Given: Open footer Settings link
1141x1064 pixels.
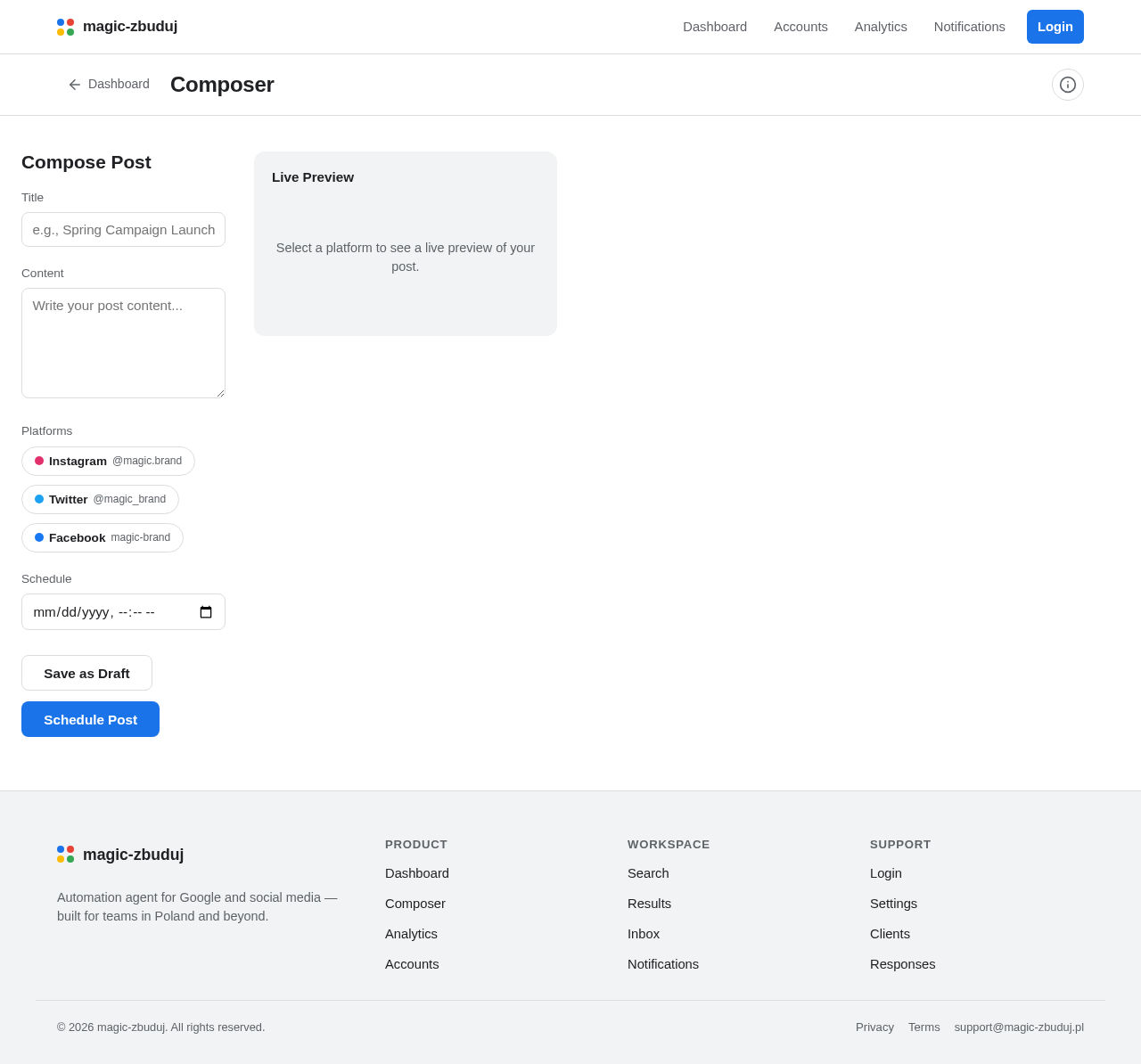Looking at the screenshot, I should [893, 904].
